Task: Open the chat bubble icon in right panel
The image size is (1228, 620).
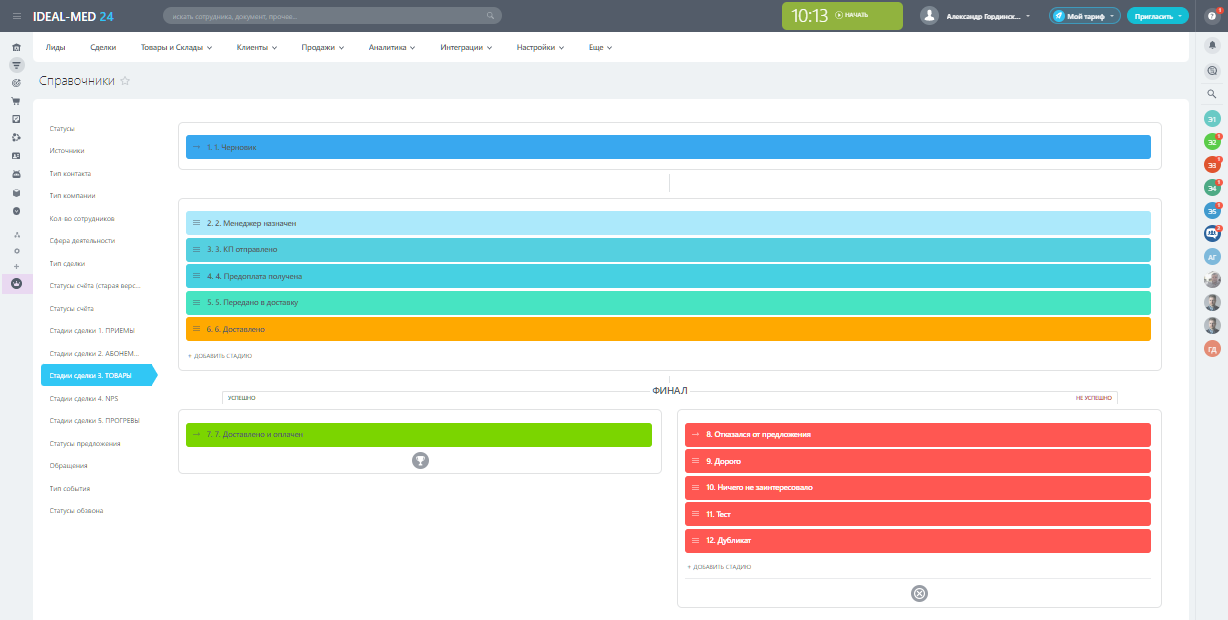Action: tap(1212, 70)
